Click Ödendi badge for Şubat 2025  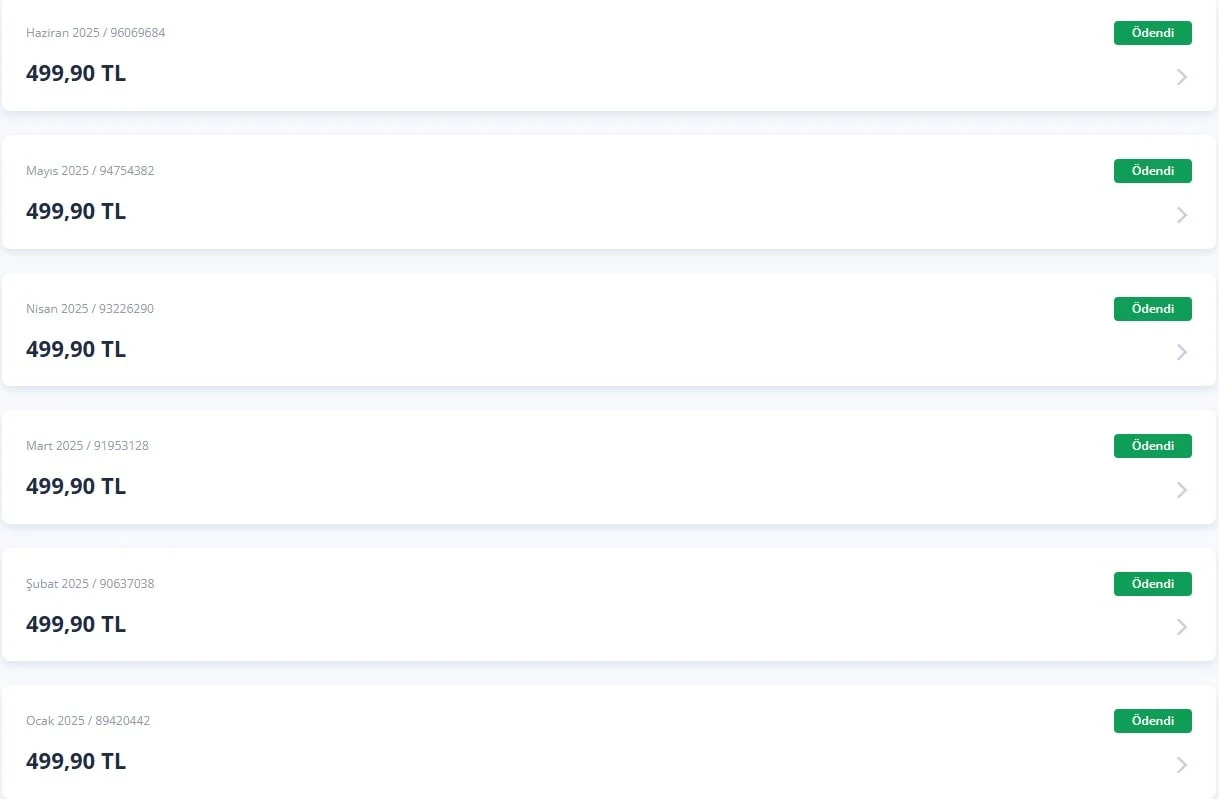click(x=1152, y=584)
